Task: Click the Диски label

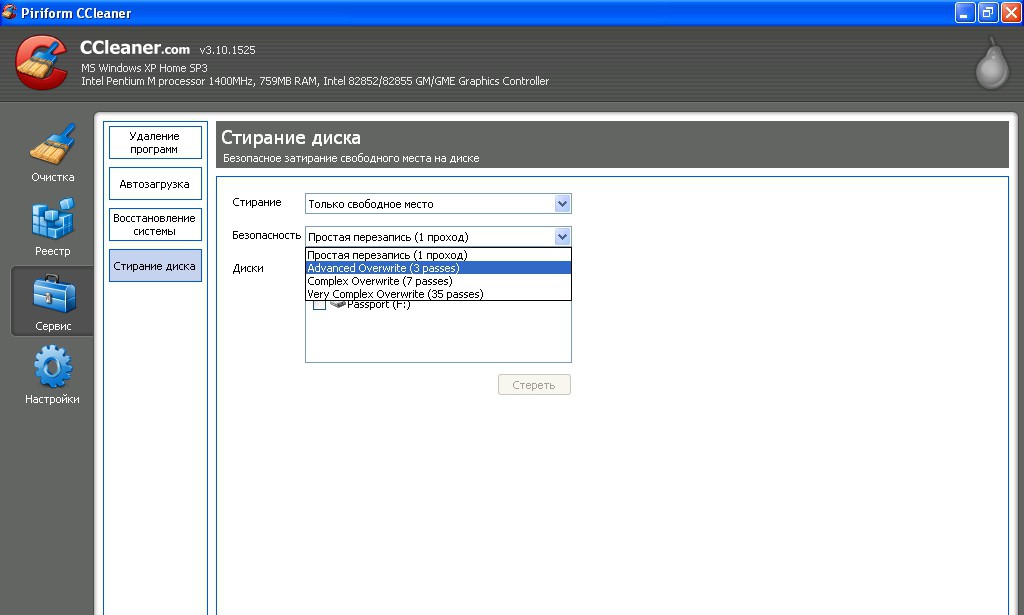Action: click(248, 268)
